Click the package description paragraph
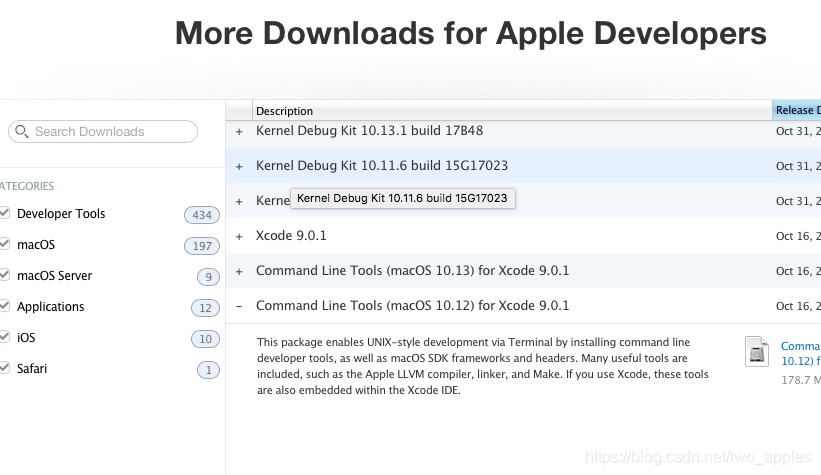Image resolution: width=821 pixels, height=475 pixels. pos(483,366)
